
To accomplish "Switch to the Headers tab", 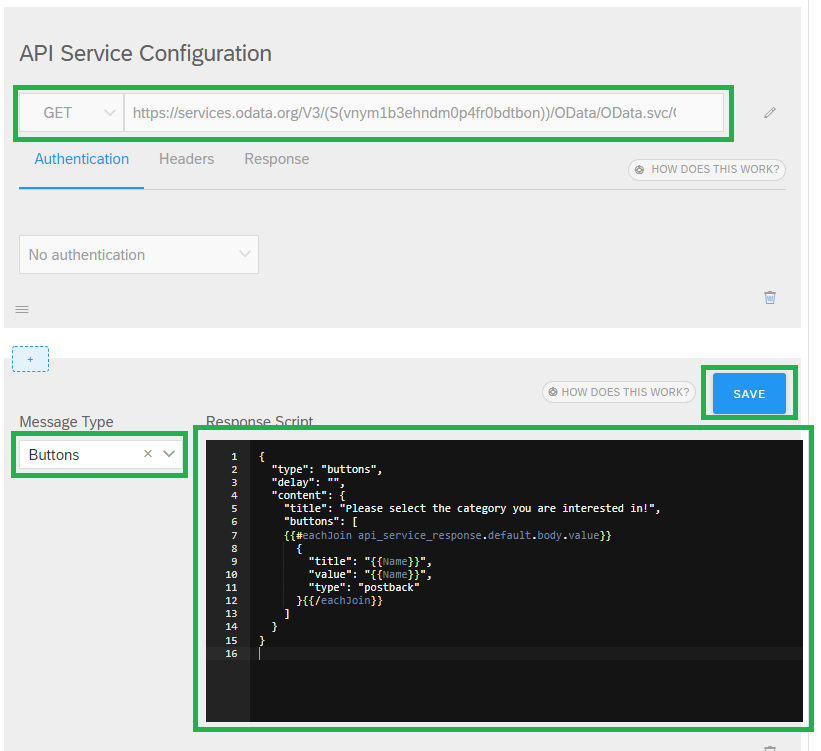I will point(186,159).
